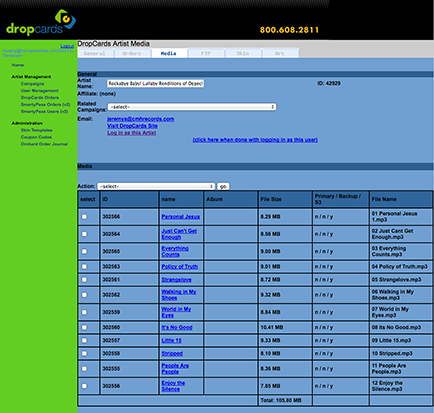Open the Little 15 track link
The image size is (434, 413).
coord(171,341)
